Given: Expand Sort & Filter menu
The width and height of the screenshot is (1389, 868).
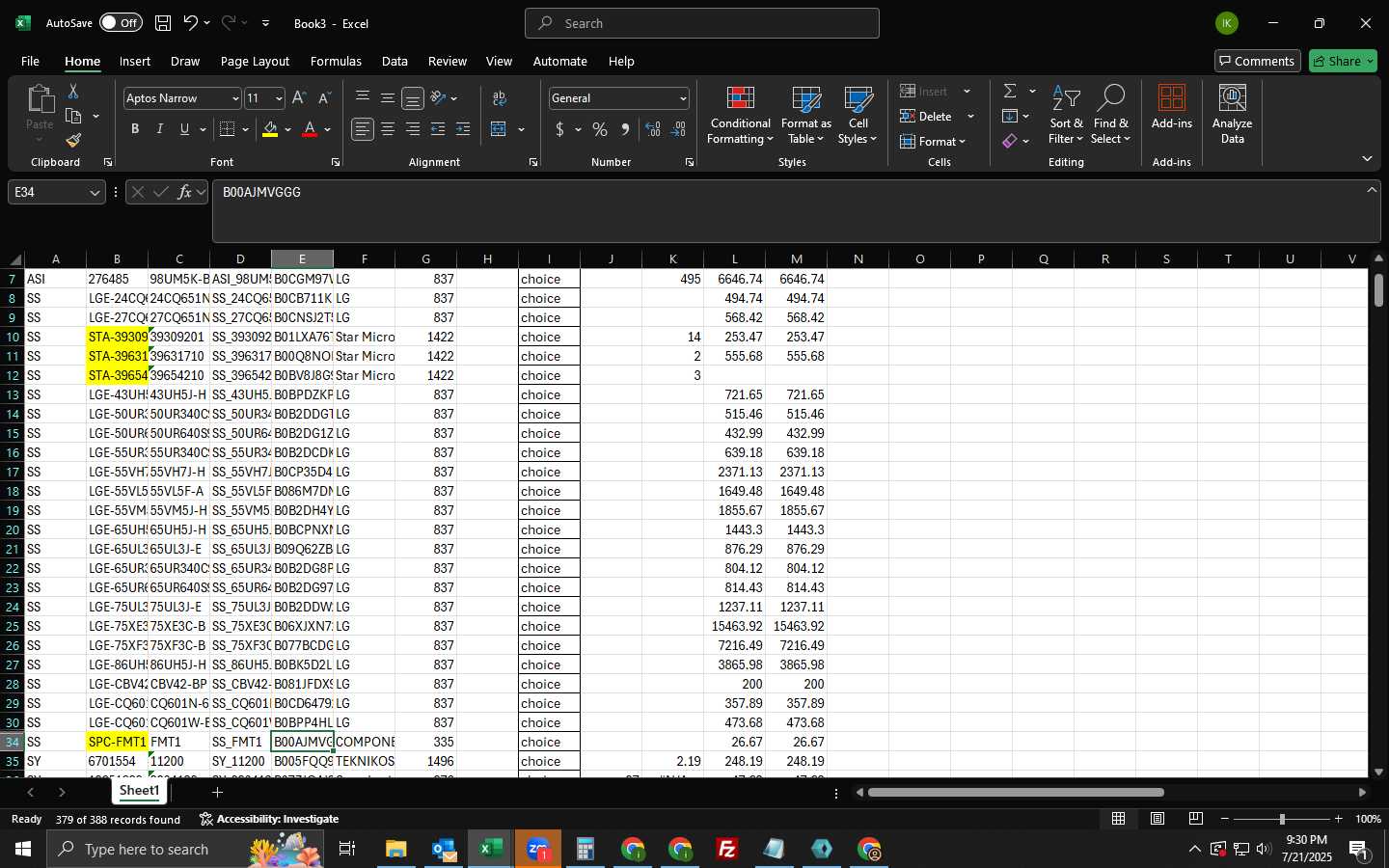Looking at the screenshot, I should click(1066, 116).
